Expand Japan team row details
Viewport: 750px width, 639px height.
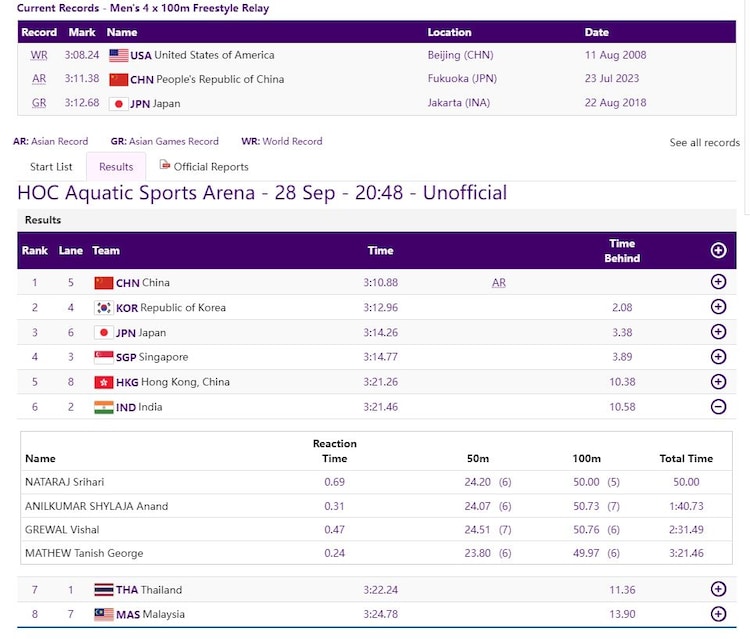pyautogui.click(x=718, y=332)
